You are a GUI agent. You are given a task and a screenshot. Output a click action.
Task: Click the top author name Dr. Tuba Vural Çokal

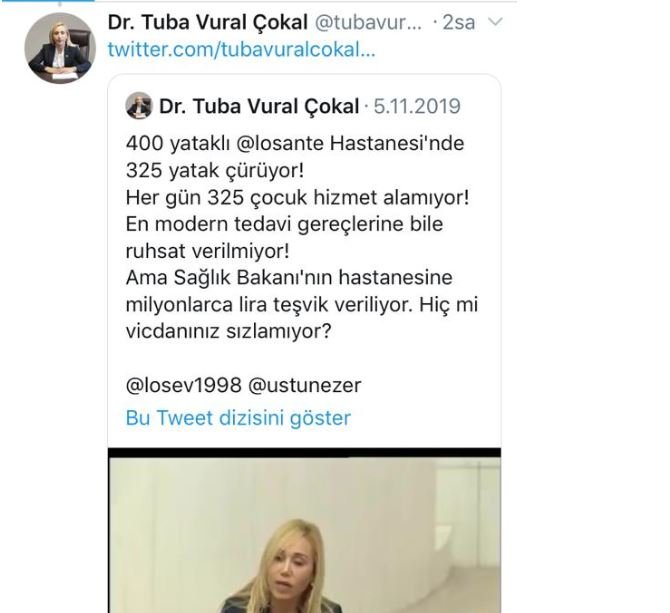click(208, 22)
